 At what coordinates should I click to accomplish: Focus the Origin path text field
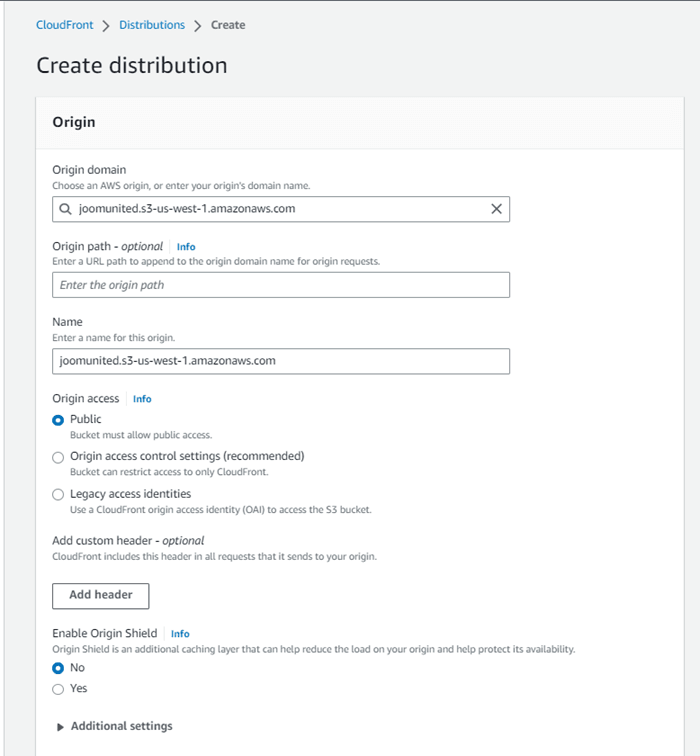pyautogui.click(x=280, y=285)
